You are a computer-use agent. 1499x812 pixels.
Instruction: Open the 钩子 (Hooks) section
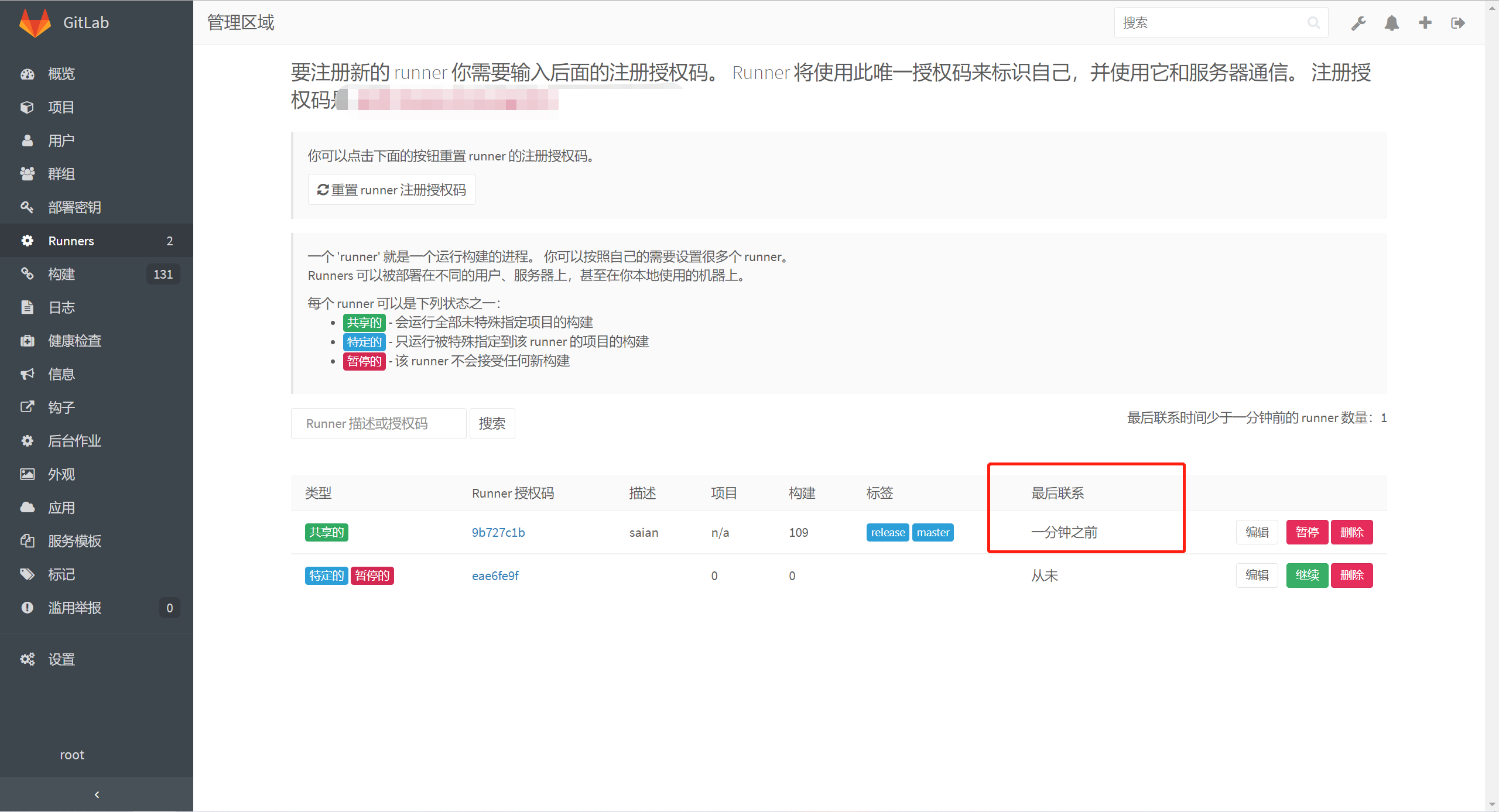(x=61, y=407)
